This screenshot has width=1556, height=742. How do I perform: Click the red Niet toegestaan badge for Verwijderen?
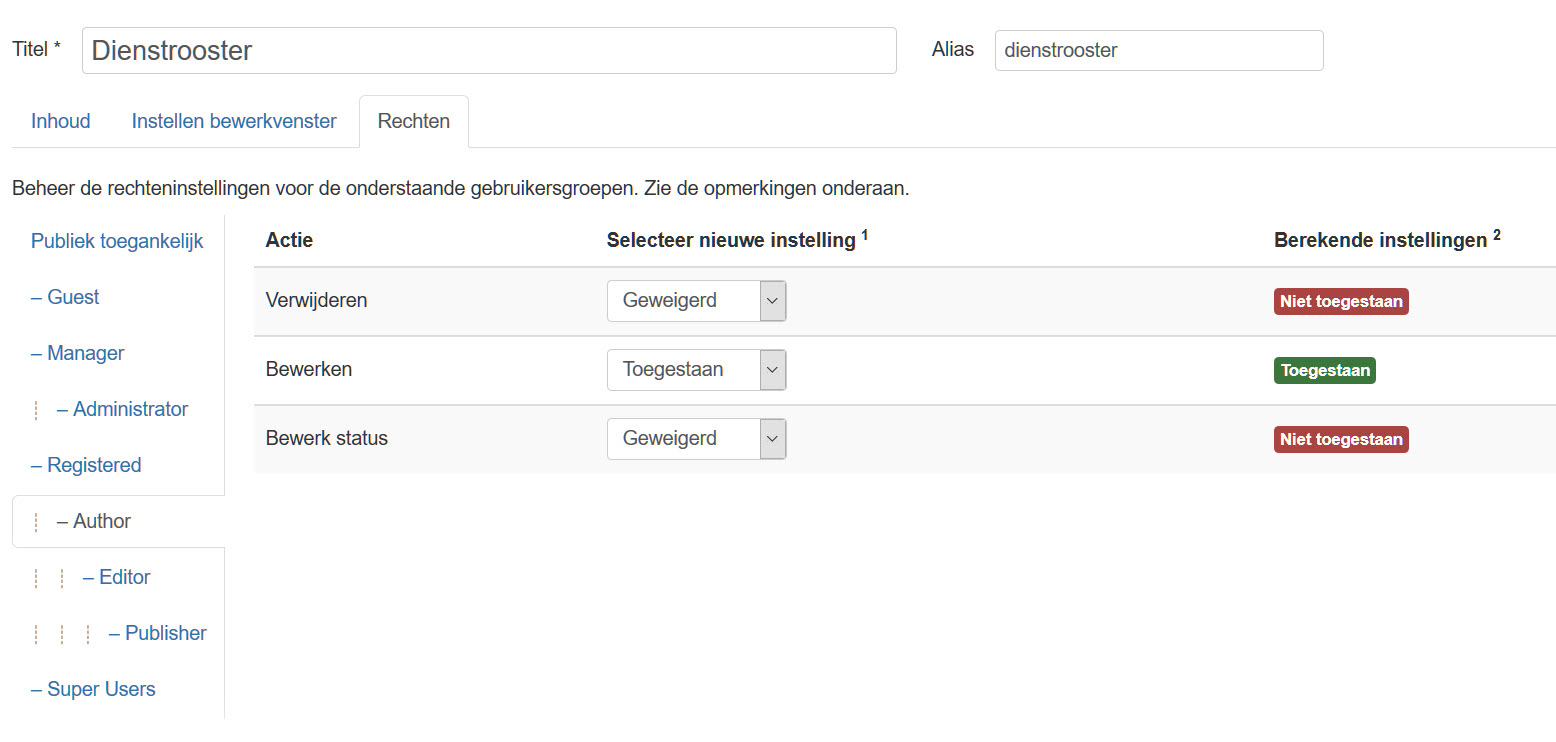[x=1340, y=302]
